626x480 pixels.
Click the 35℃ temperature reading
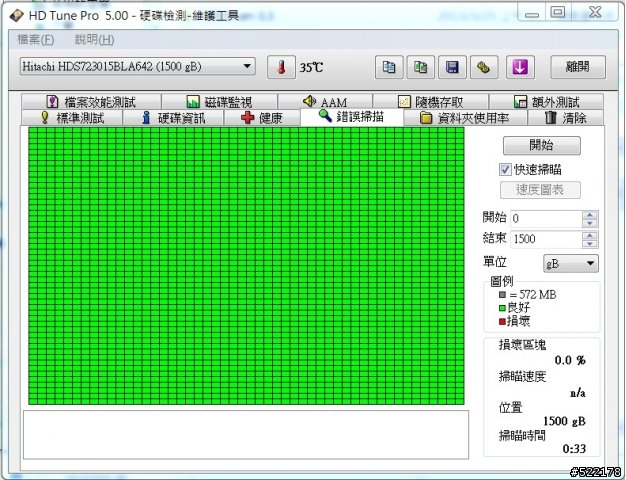click(x=311, y=67)
